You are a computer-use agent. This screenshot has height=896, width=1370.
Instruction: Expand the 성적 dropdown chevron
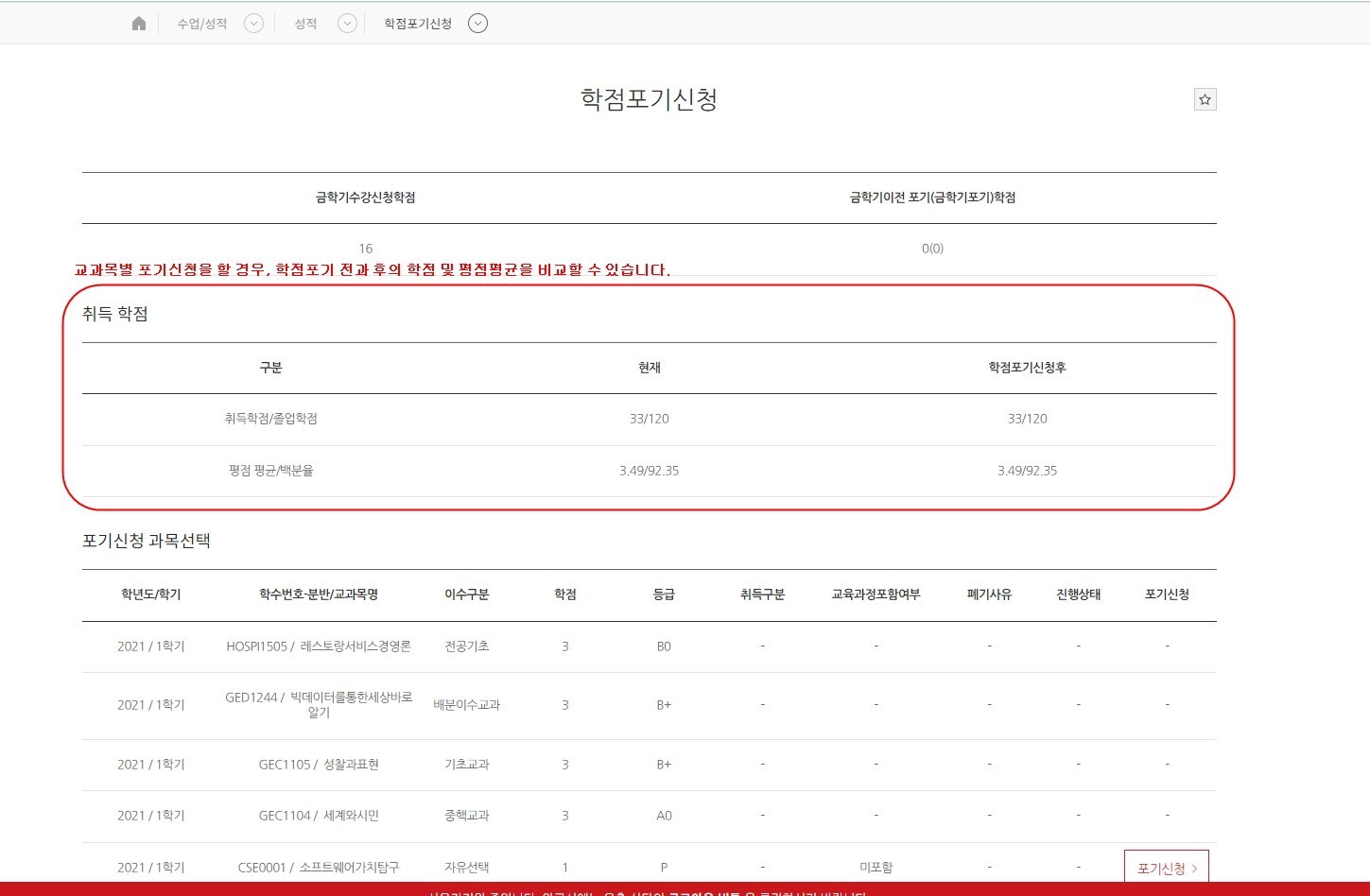click(x=346, y=23)
